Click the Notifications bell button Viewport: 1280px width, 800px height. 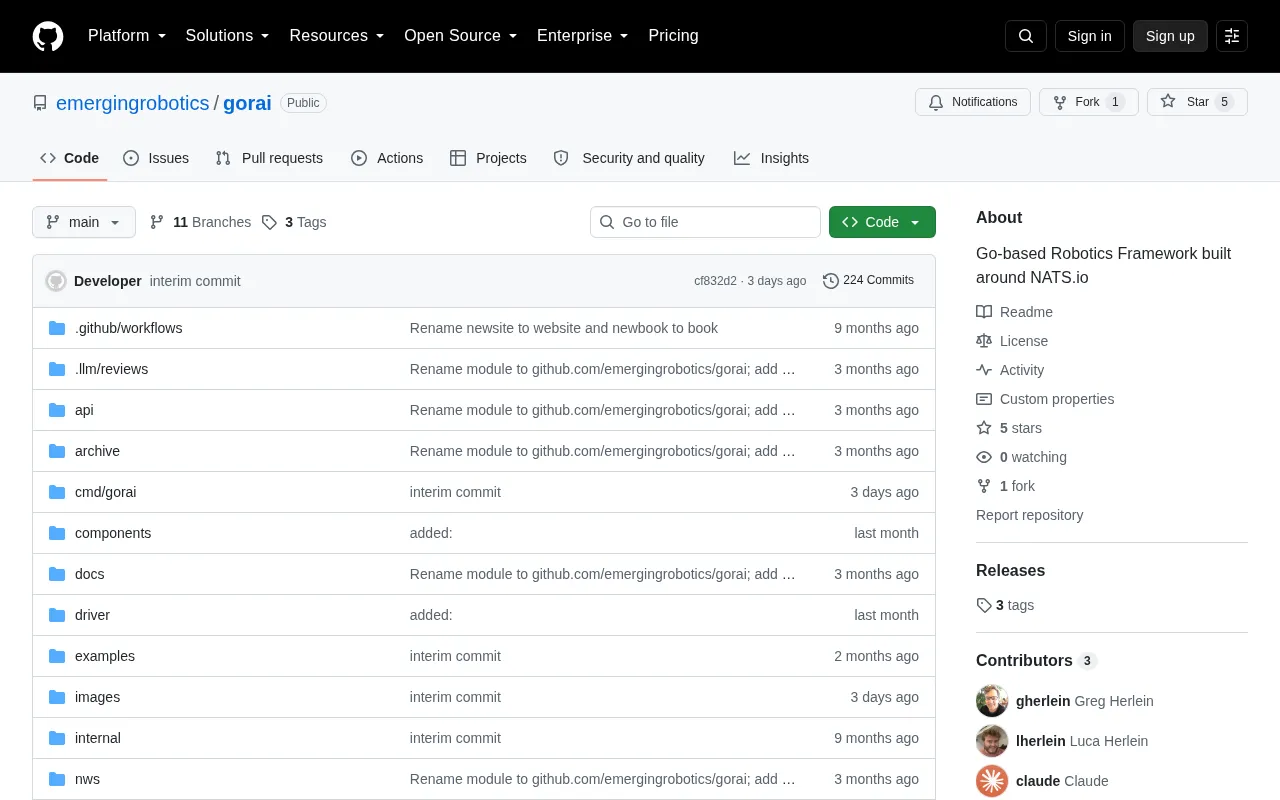pos(973,102)
